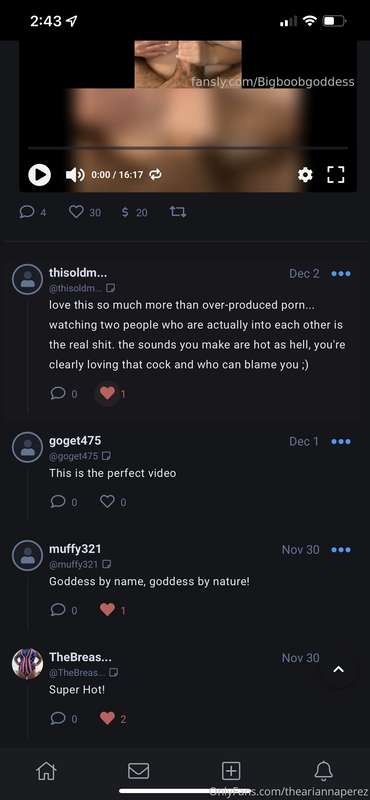Viewport: 370px width, 800px height.
Task: Enter fullscreen video mode
Action: 335,175
